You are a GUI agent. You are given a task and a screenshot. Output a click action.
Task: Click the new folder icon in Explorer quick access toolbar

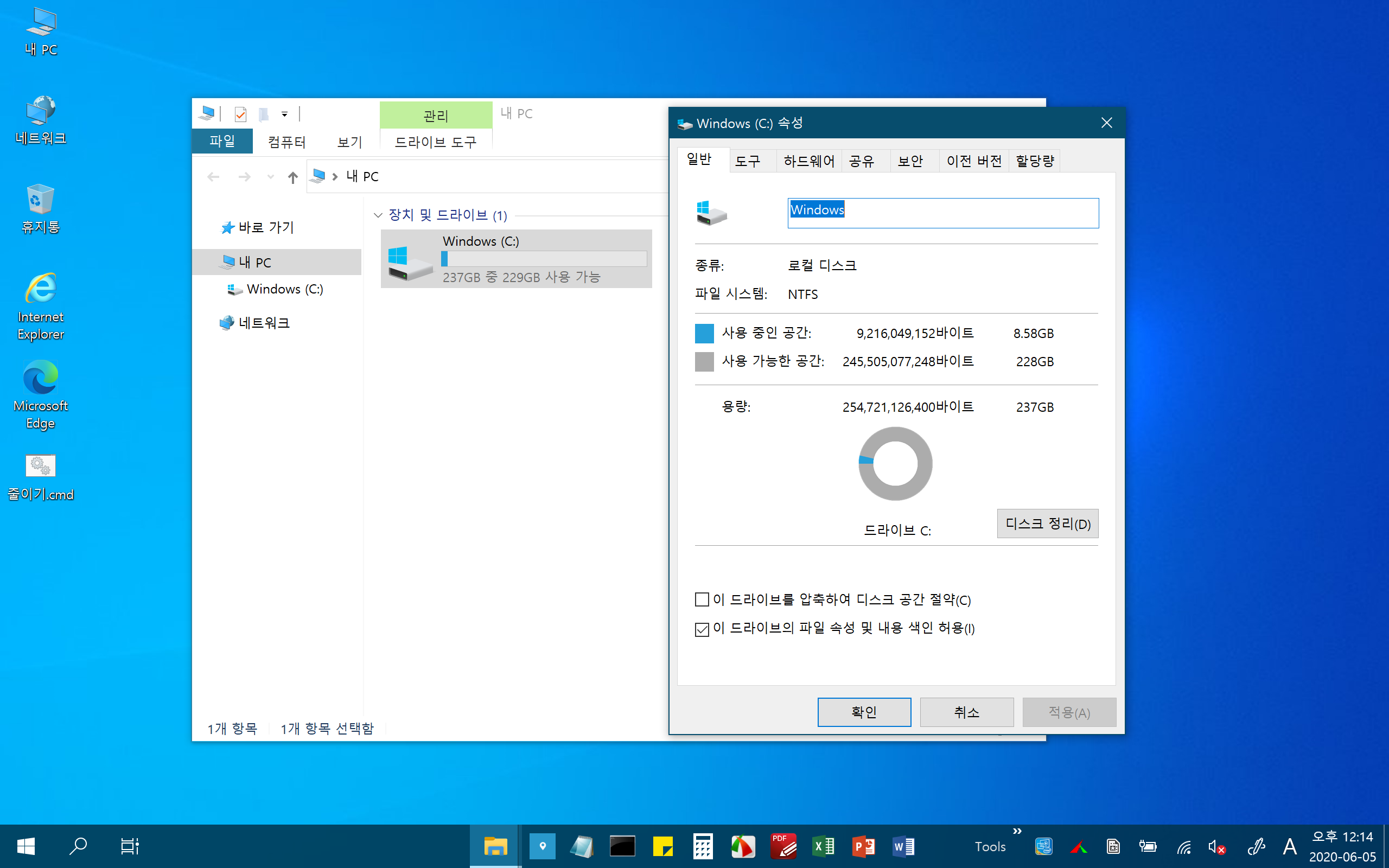pos(263,114)
